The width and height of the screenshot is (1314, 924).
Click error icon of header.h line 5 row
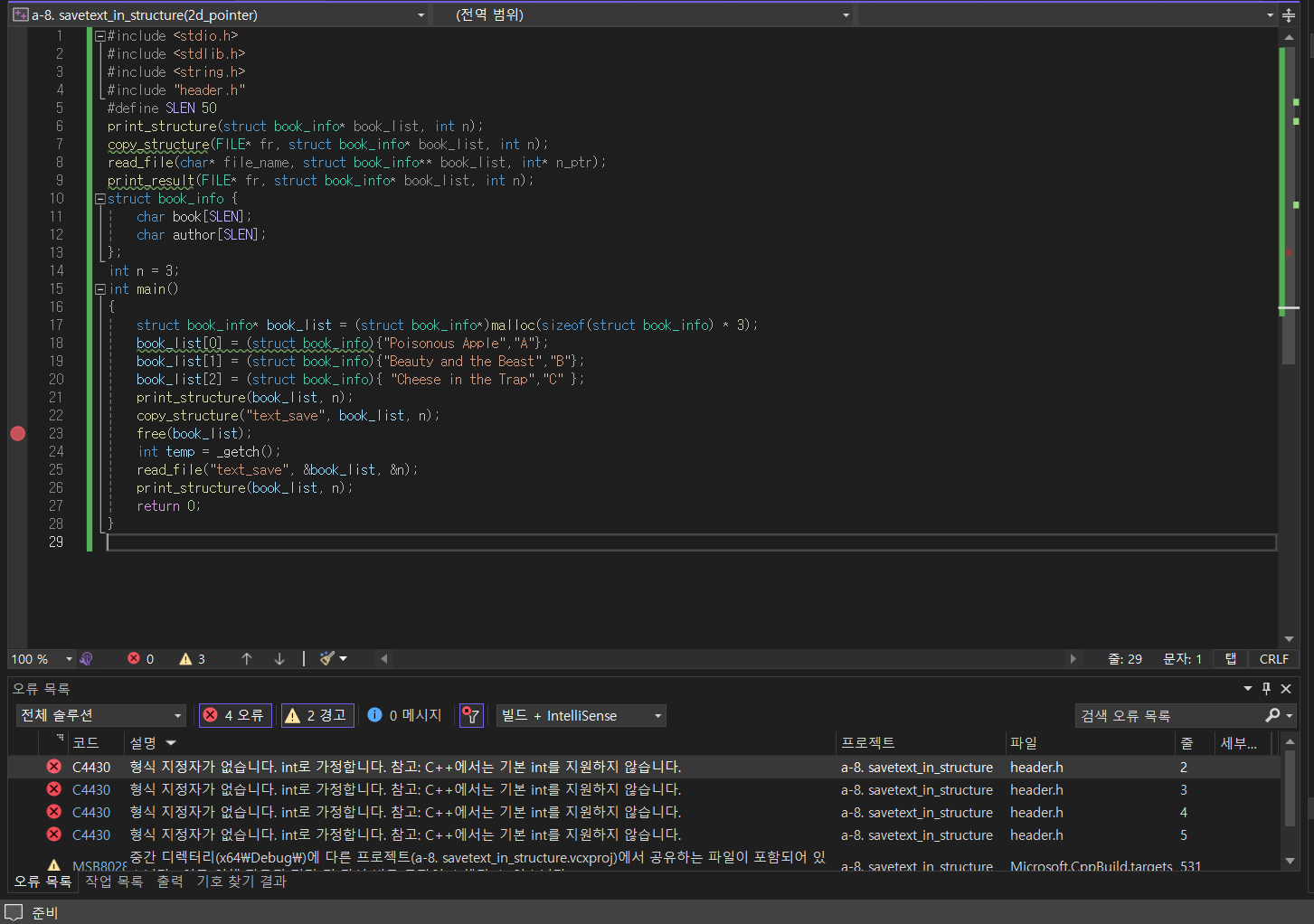tap(54, 834)
